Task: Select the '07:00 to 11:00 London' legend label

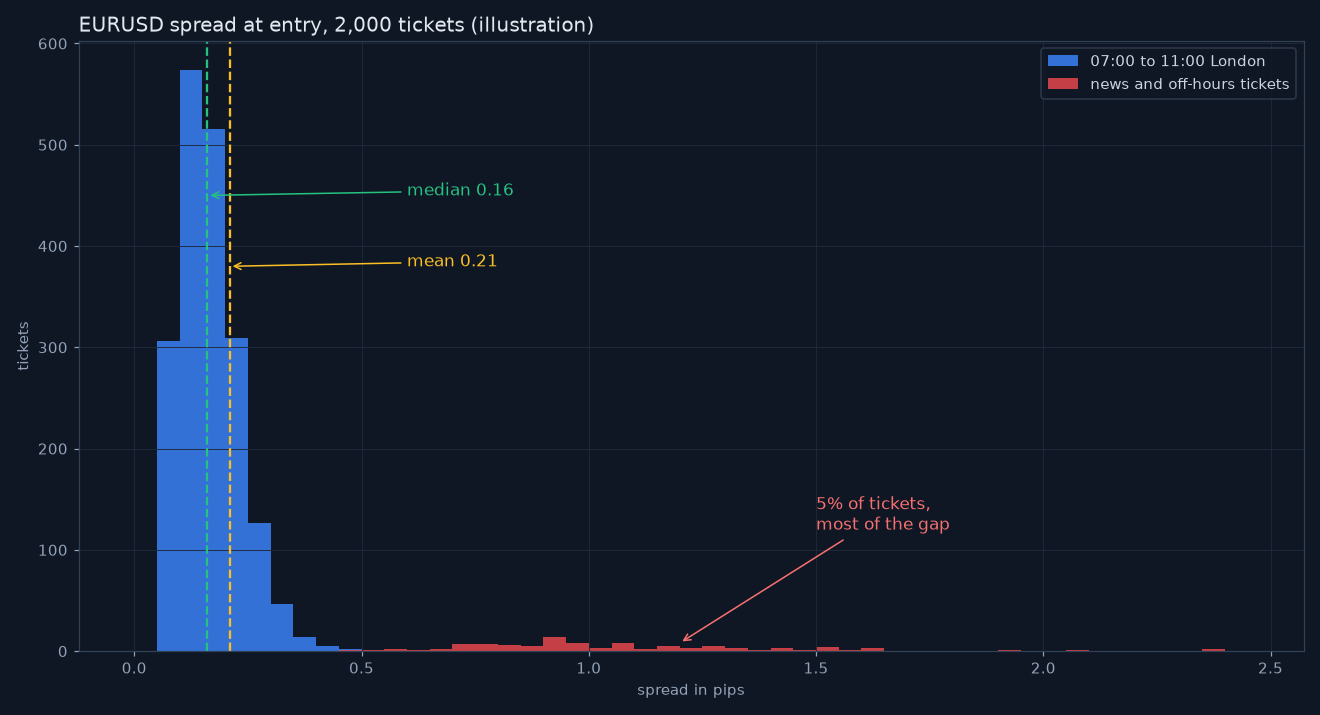Action: click(1177, 61)
